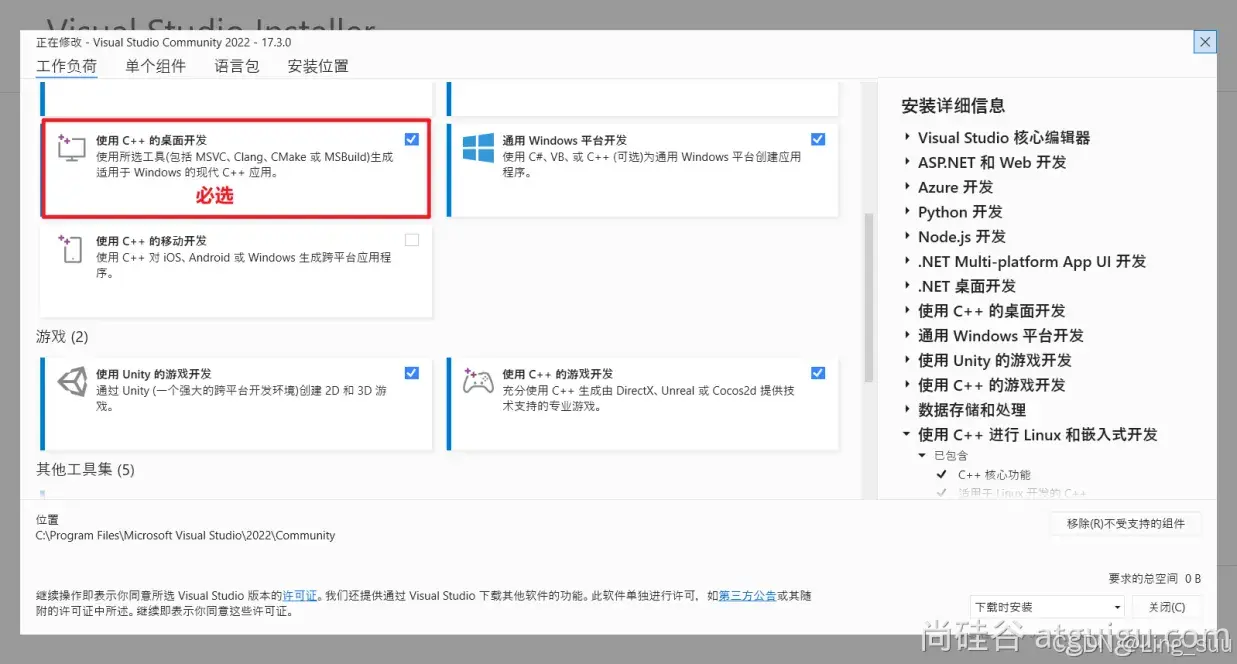Uncheck 使用 C++ 的桌面开发 checkbox
Image resolution: width=1237 pixels, height=664 pixels.
(x=412, y=139)
